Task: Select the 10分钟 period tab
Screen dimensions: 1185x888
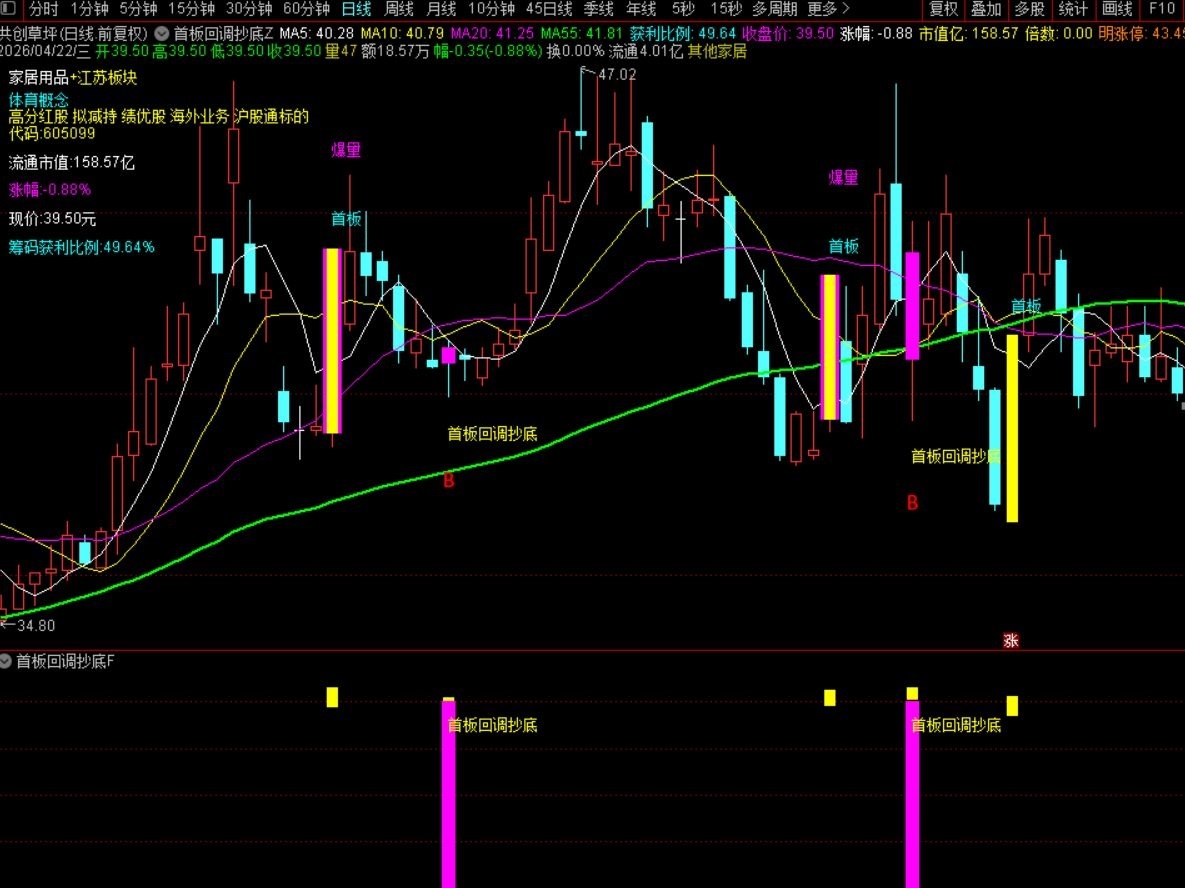Action: click(491, 9)
